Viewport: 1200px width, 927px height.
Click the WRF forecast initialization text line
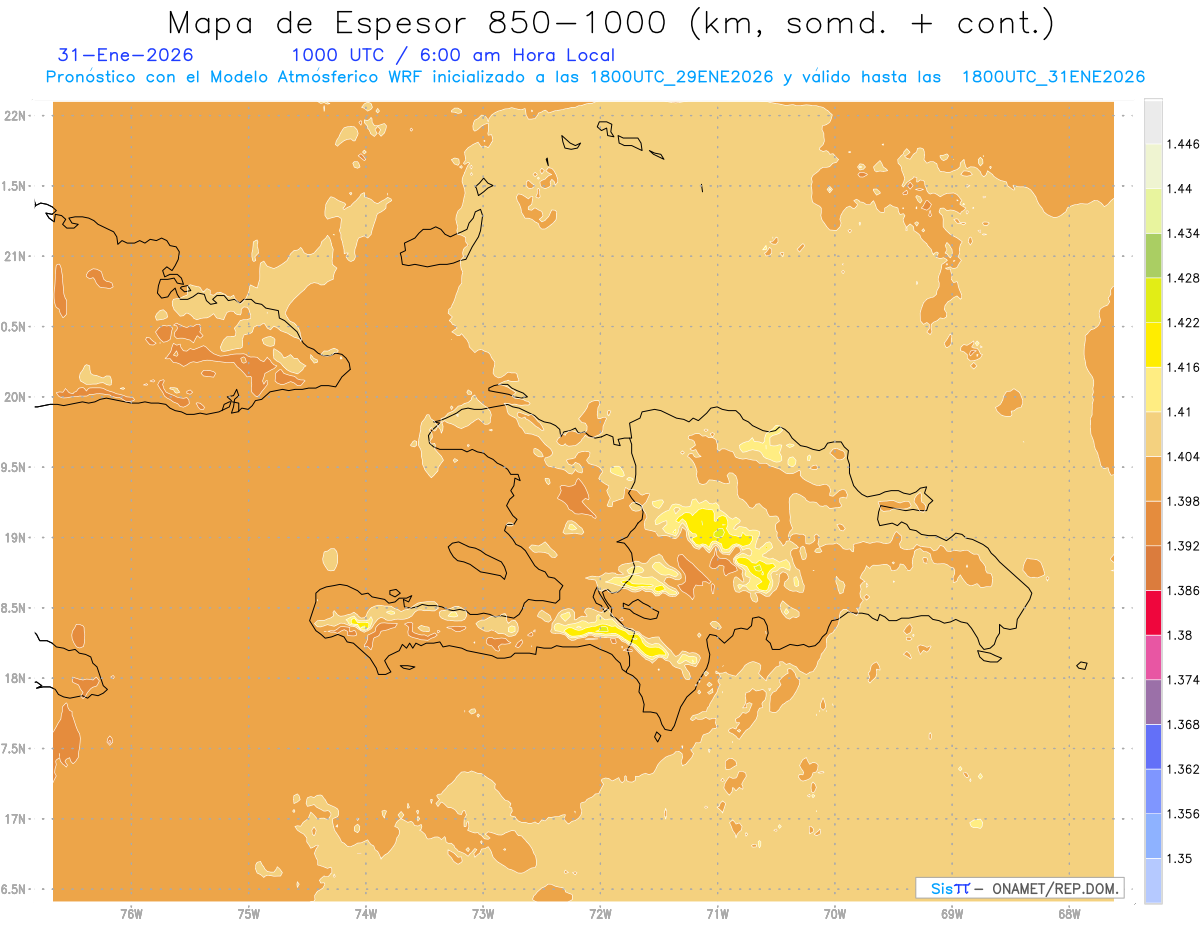point(595,77)
